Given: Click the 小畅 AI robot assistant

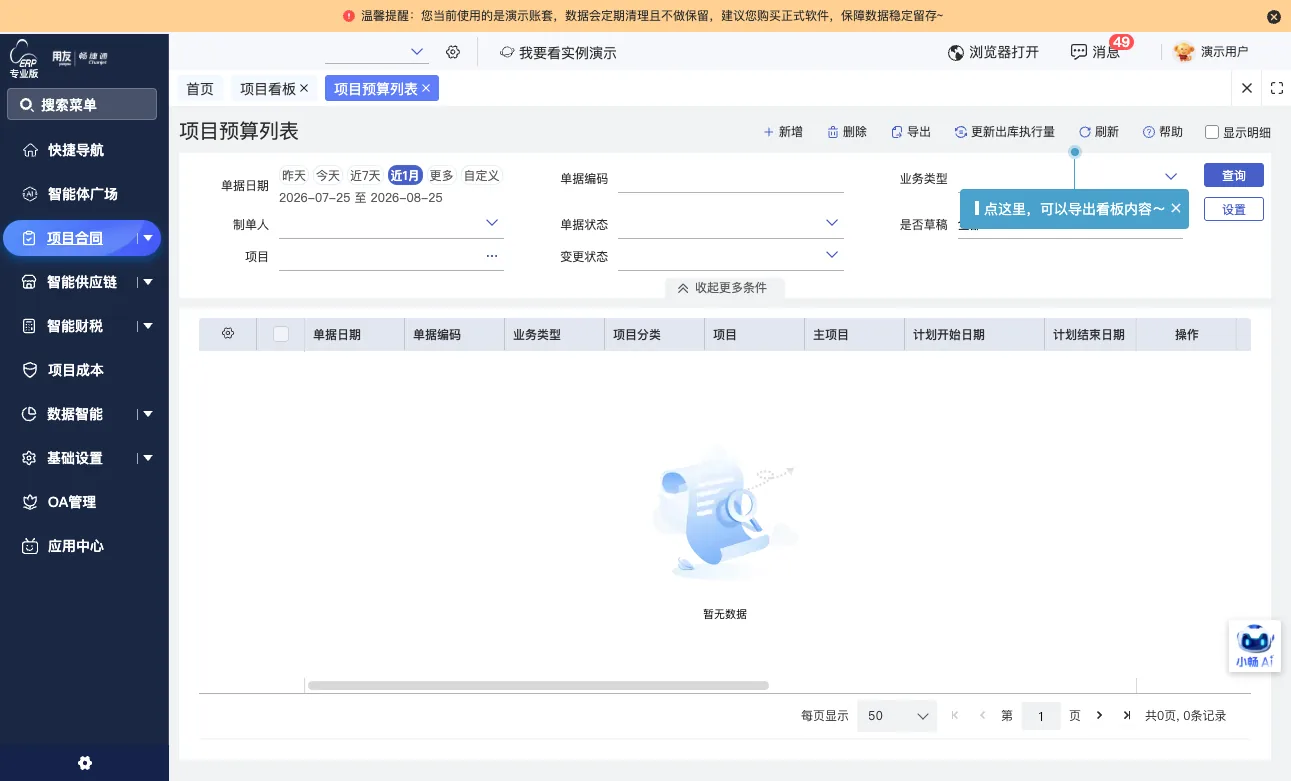Looking at the screenshot, I should click(1255, 646).
